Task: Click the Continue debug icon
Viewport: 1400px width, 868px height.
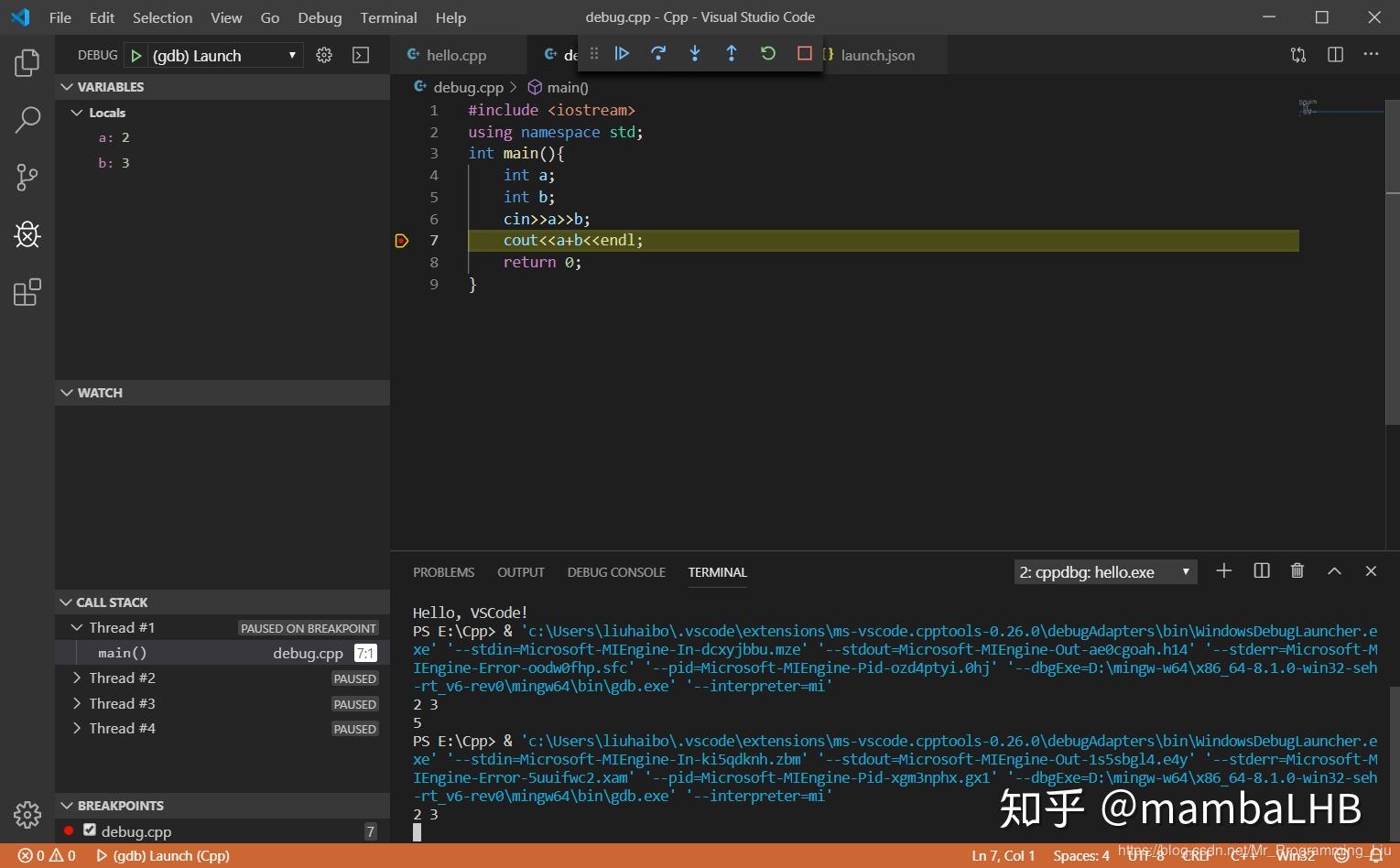Action: pos(622,53)
